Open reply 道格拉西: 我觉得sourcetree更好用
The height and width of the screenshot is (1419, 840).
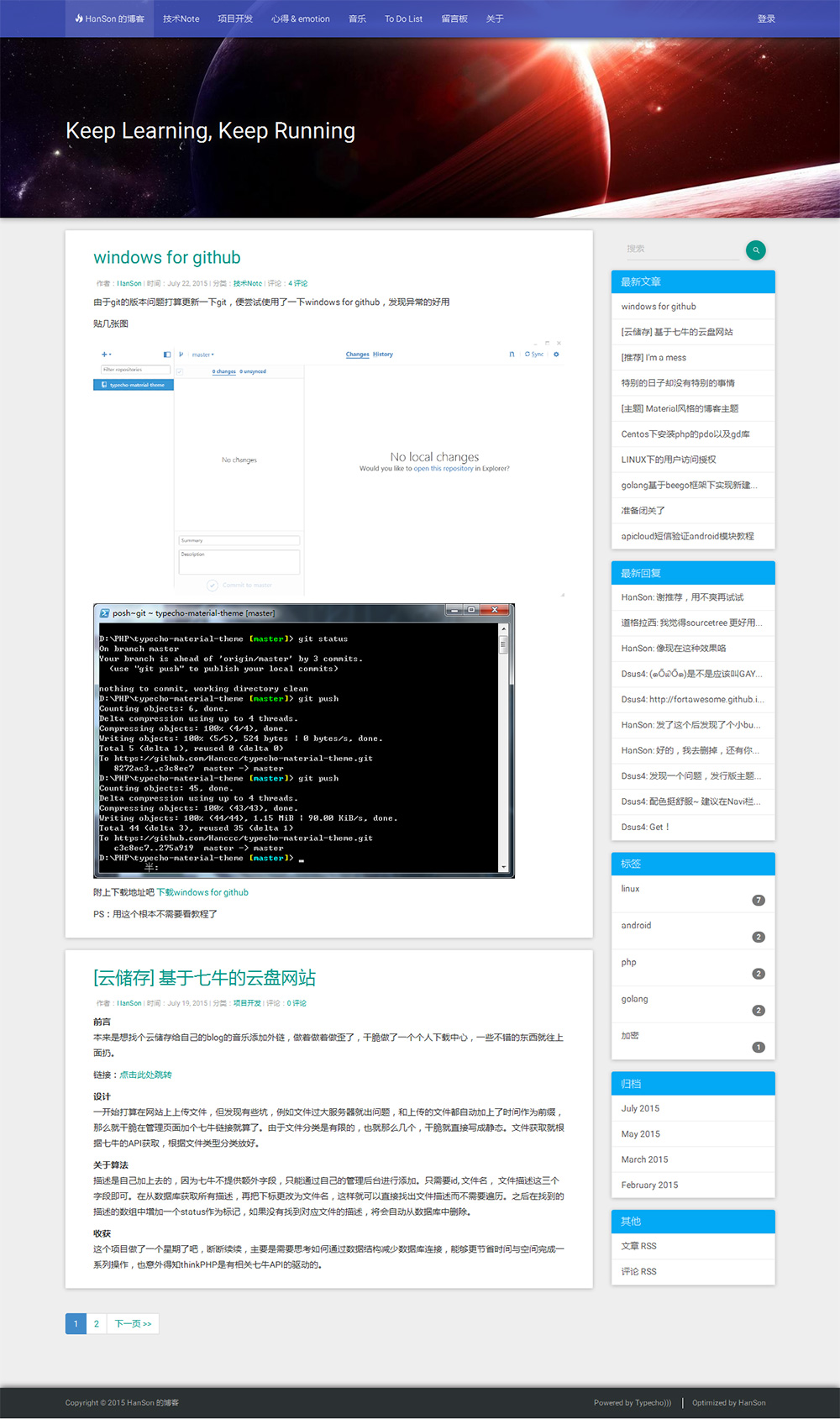[x=691, y=623]
